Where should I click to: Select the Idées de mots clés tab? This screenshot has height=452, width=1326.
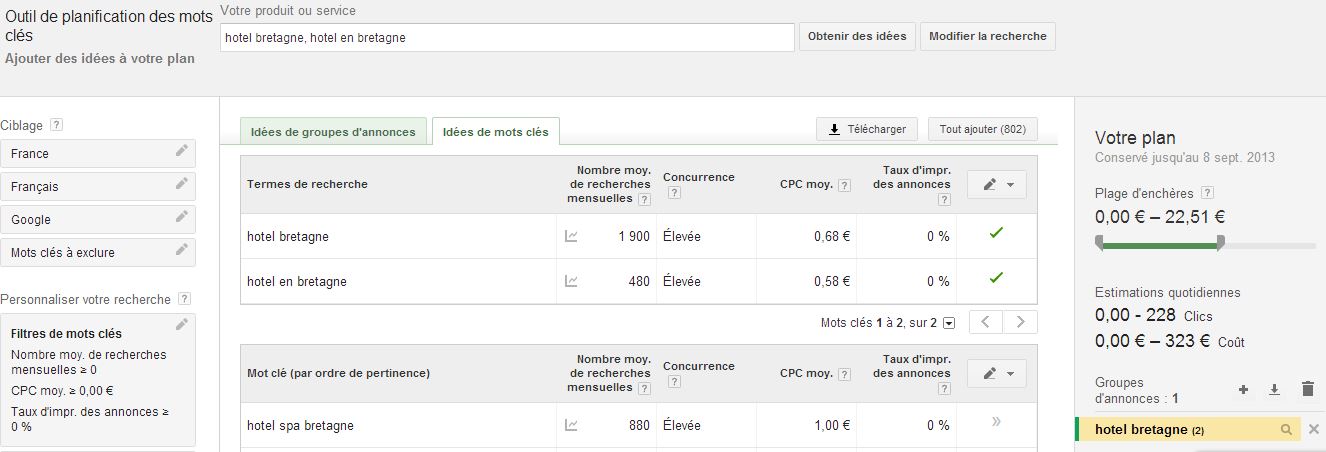(x=496, y=131)
